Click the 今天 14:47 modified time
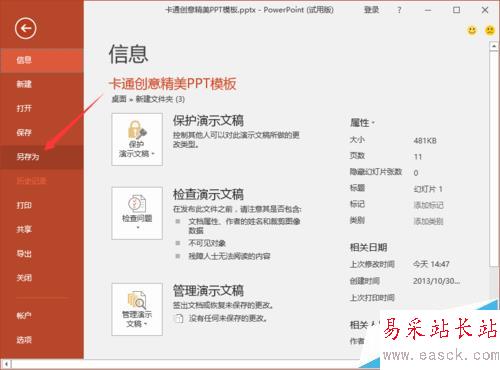Screen dimensions: 500x370 (x=431, y=264)
